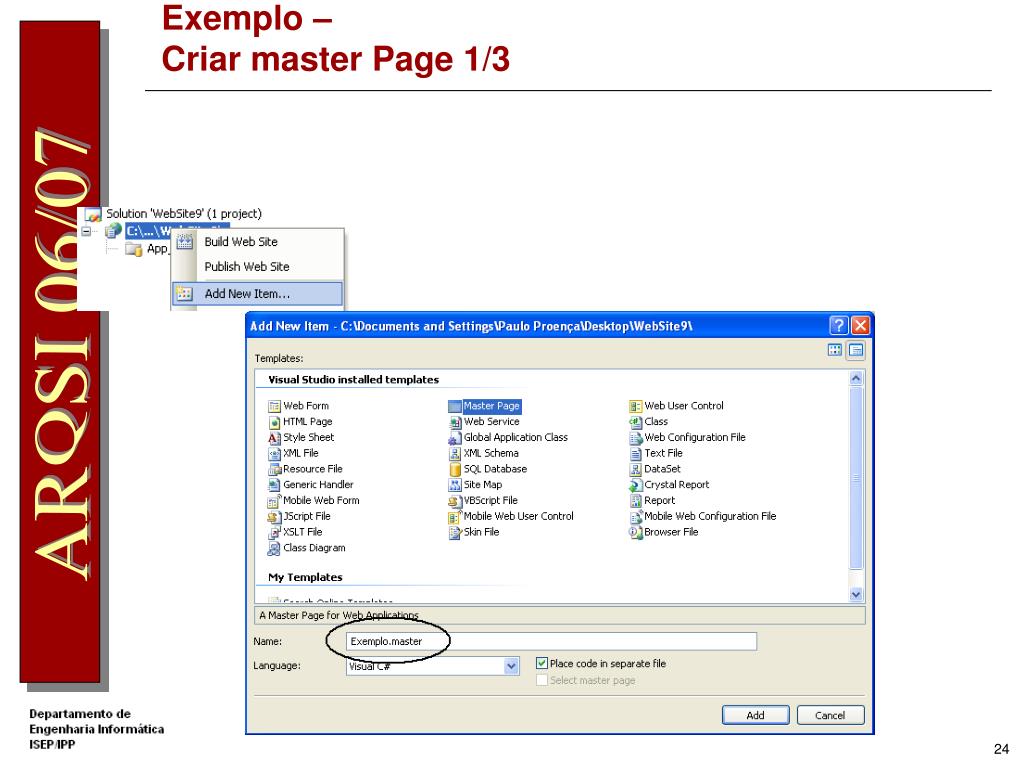Pick the XML Schema template icon
Screen dimensions: 1024x768
pyautogui.click(x=455, y=453)
